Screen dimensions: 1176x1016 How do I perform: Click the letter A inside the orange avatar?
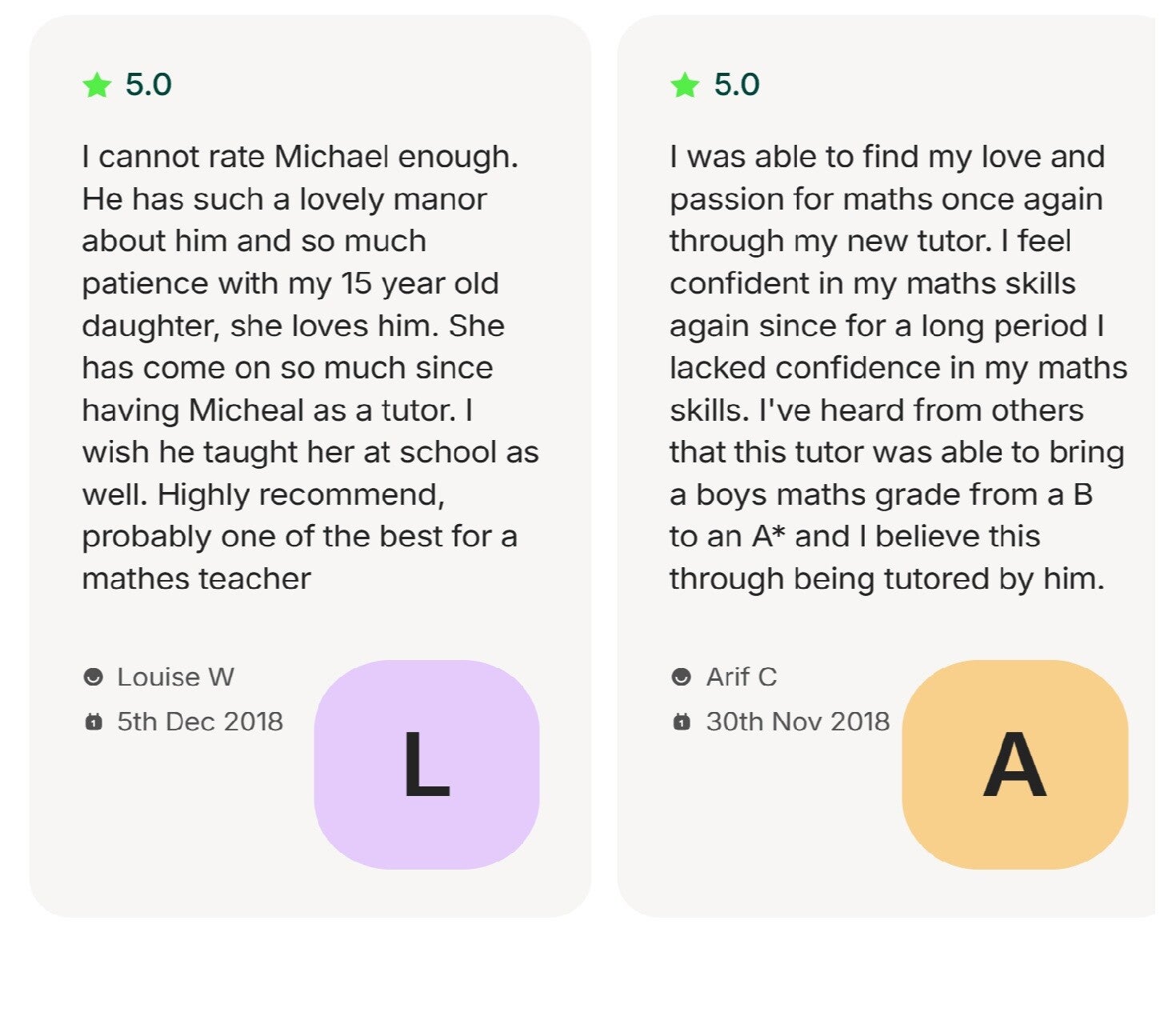click(x=1014, y=766)
